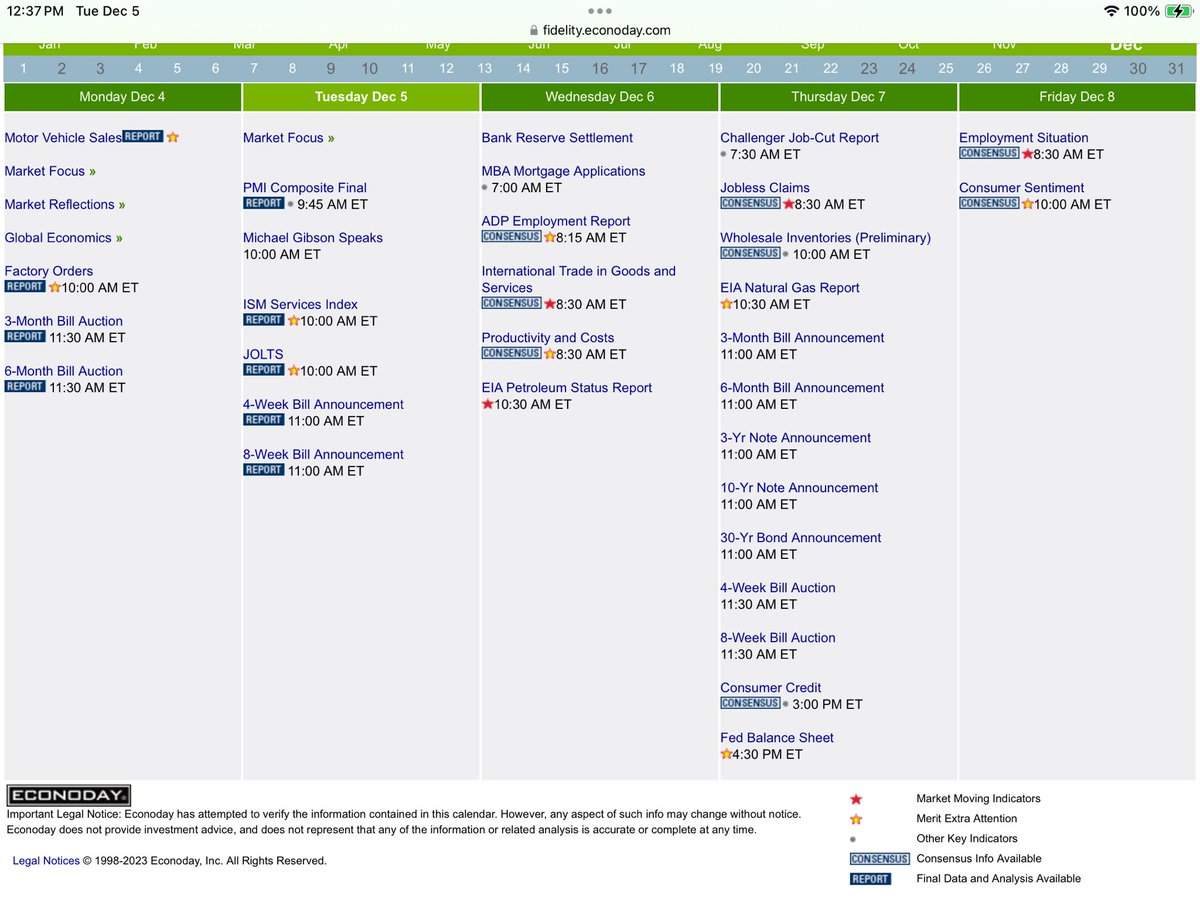Select Monday Dec 4 column header
The width and height of the screenshot is (1200, 900).
tap(123, 97)
